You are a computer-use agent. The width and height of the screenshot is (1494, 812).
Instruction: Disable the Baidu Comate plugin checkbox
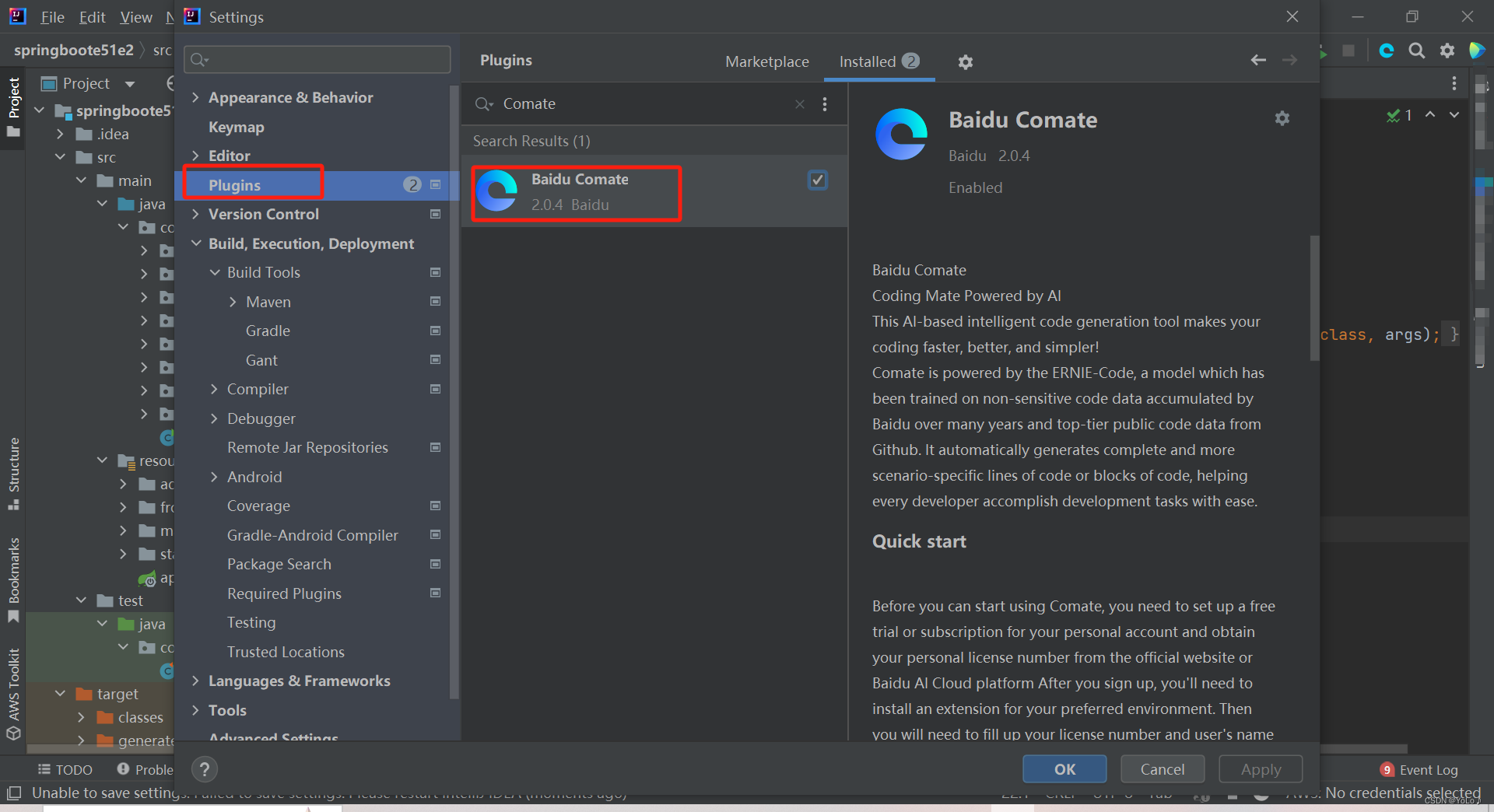click(x=817, y=180)
